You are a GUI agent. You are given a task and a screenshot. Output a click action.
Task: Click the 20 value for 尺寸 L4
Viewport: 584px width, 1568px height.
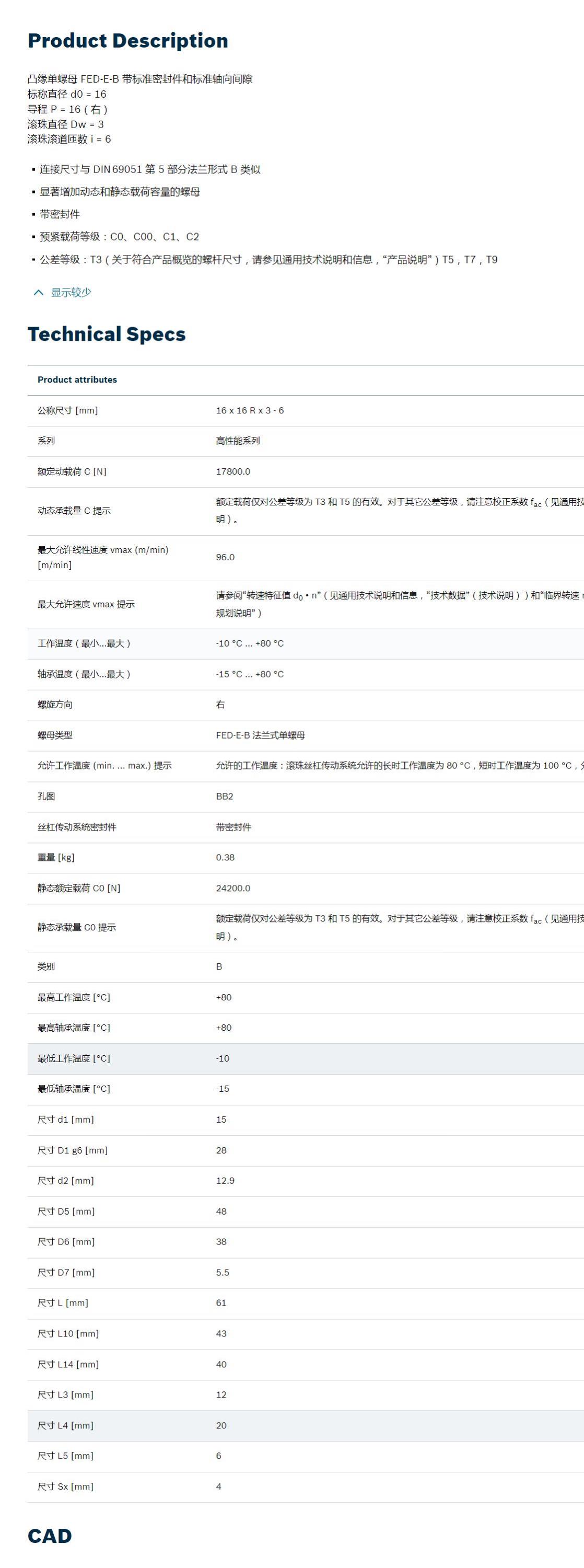coord(221,1425)
